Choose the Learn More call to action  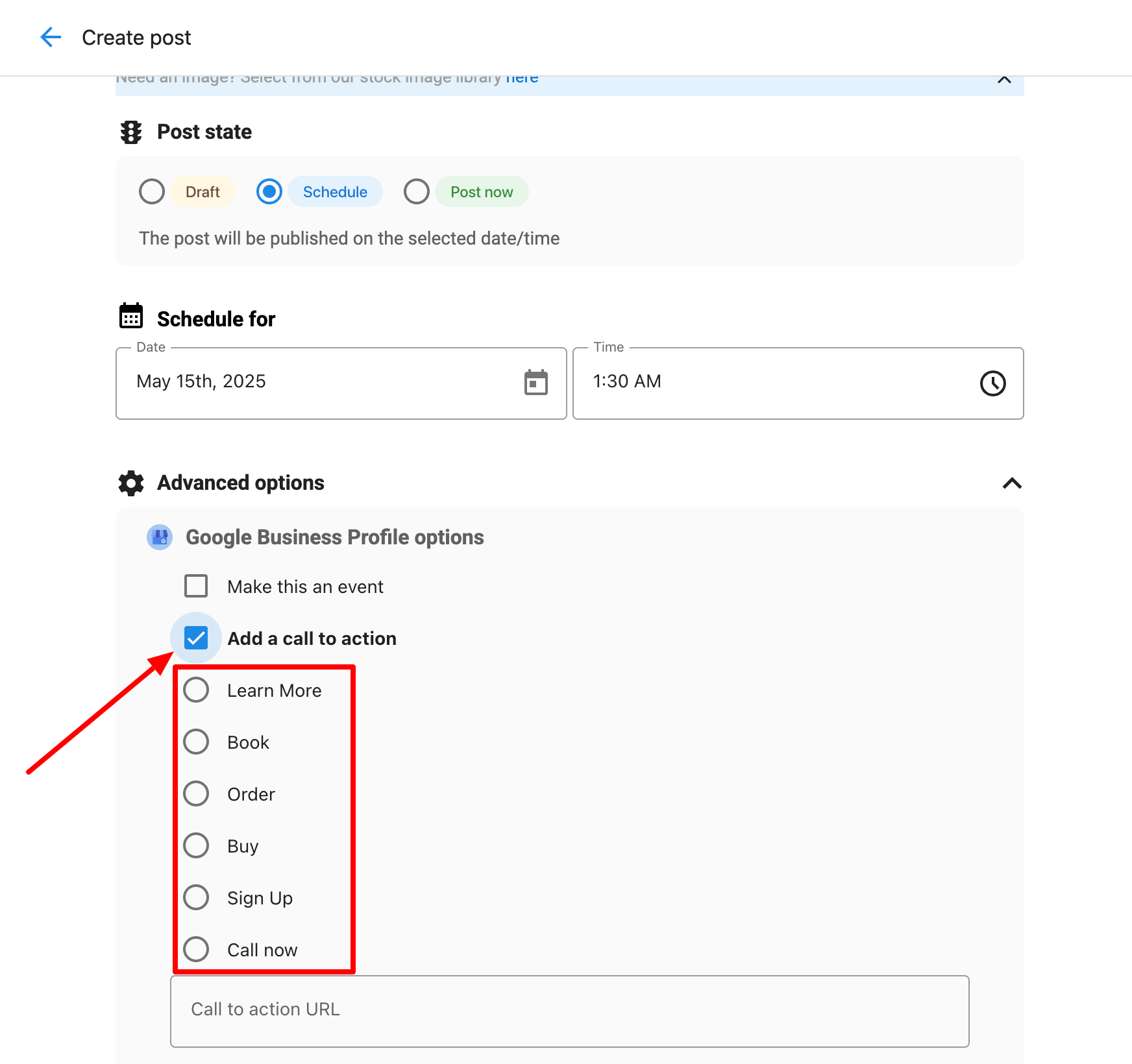196,690
